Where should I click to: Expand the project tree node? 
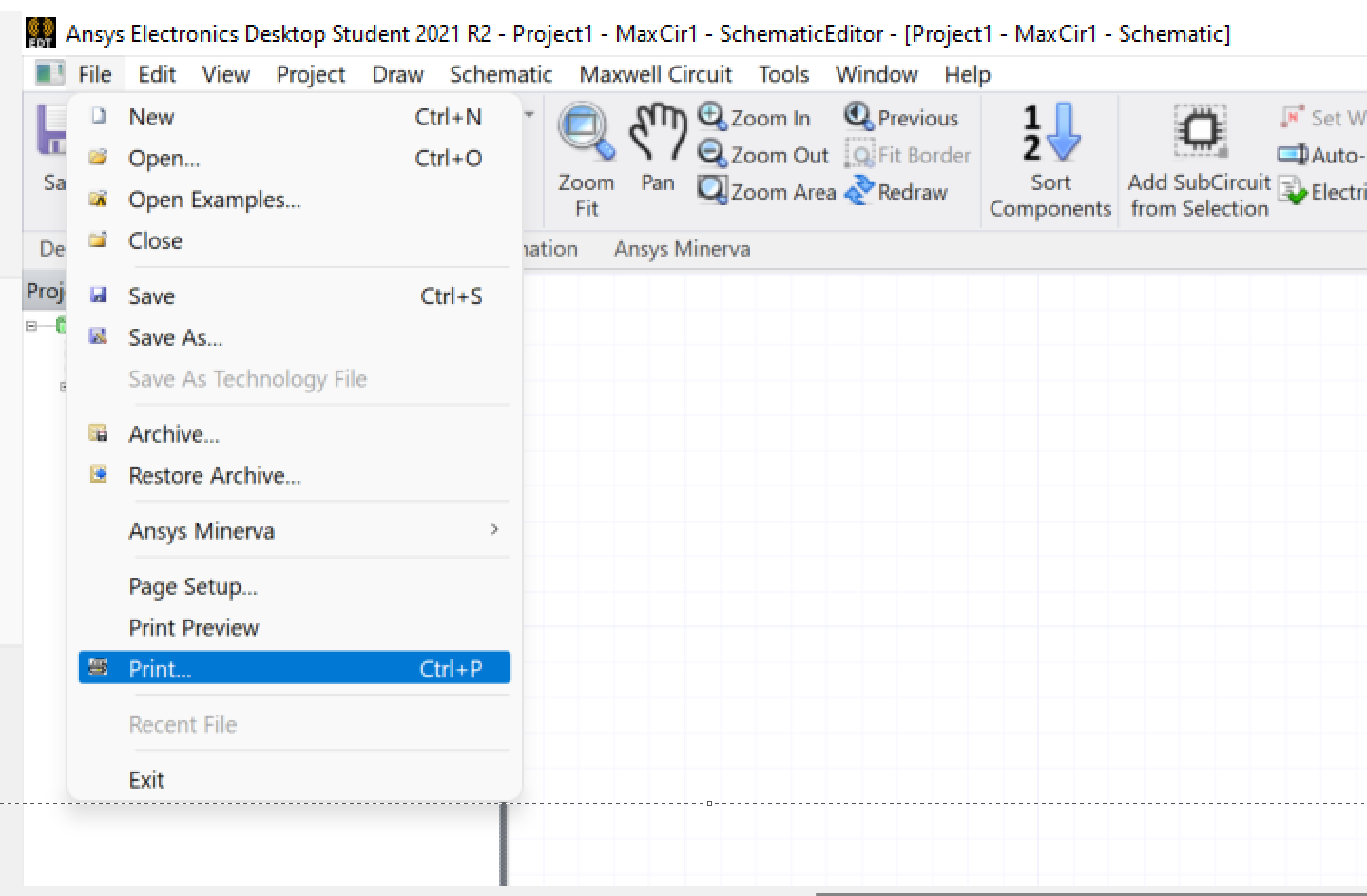(31, 326)
